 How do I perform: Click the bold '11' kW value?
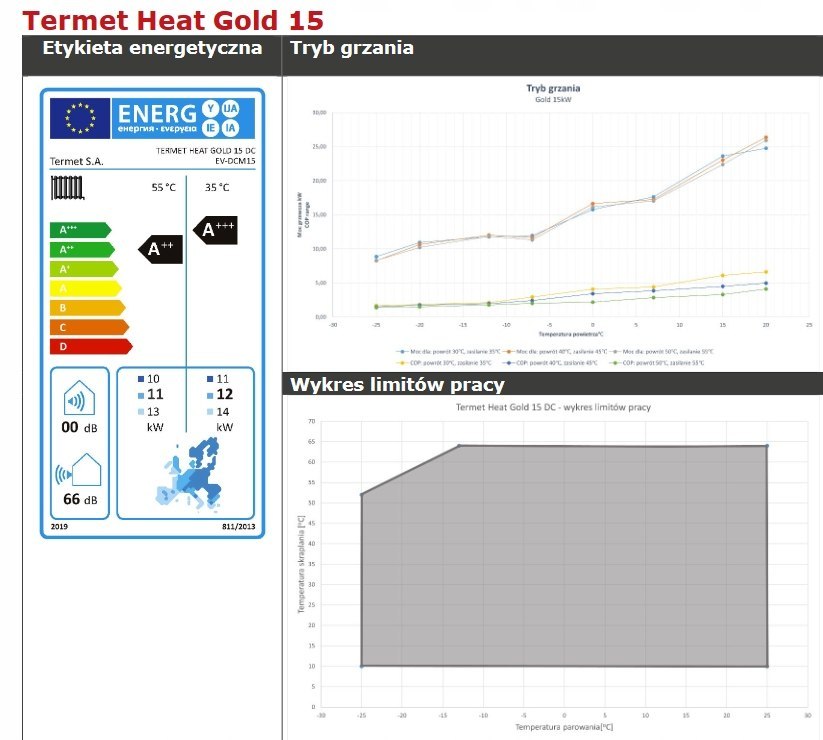(155, 394)
